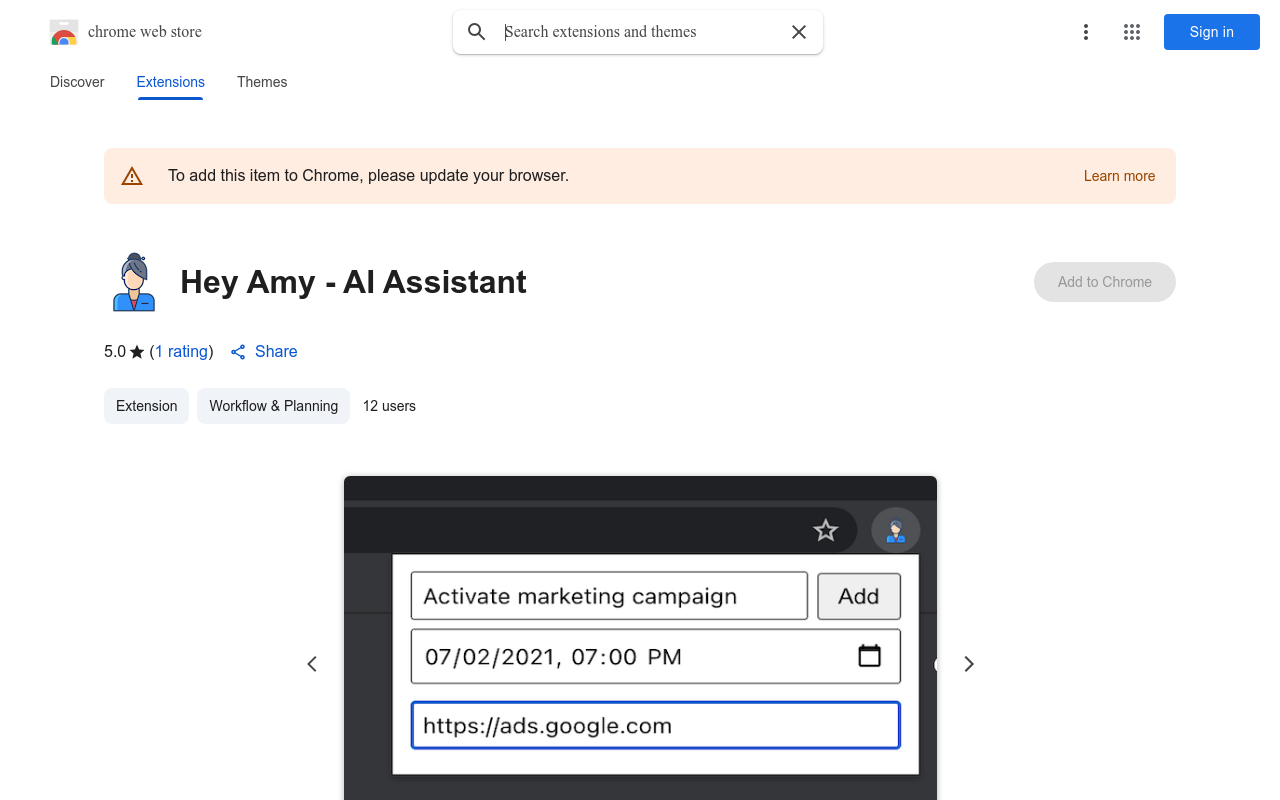Click the Add to Chrome button

[x=1105, y=282]
